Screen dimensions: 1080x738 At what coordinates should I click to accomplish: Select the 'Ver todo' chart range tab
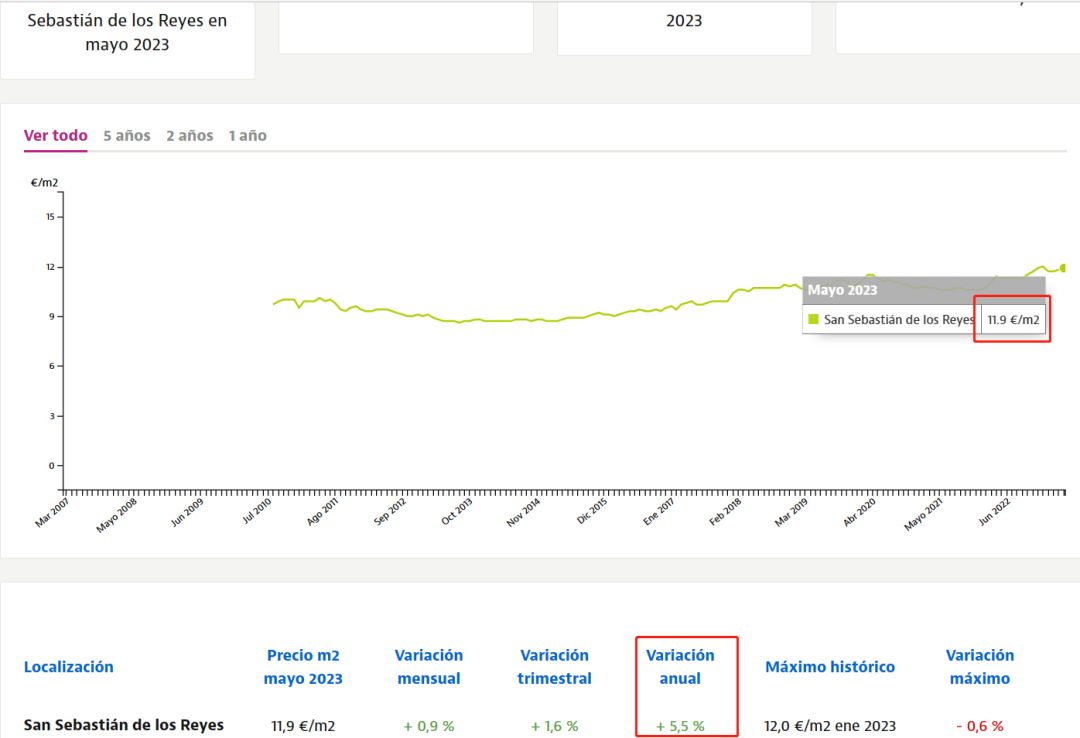point(56,136)
